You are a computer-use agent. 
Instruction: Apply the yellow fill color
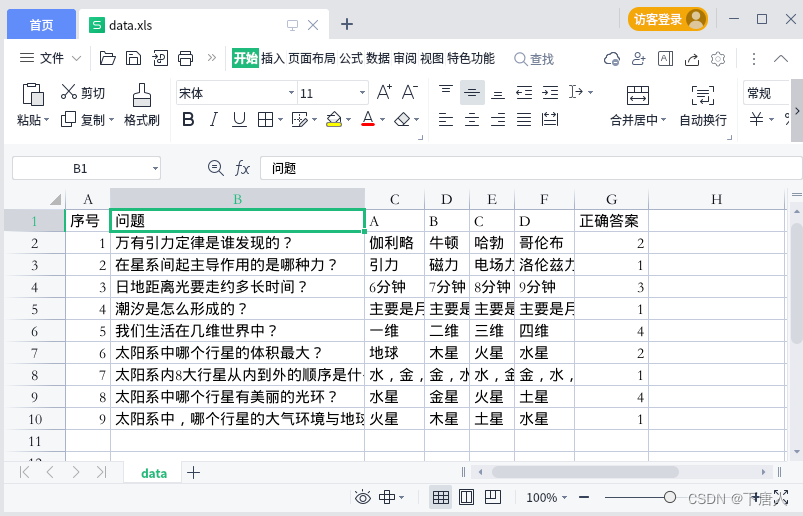point(334,120)
